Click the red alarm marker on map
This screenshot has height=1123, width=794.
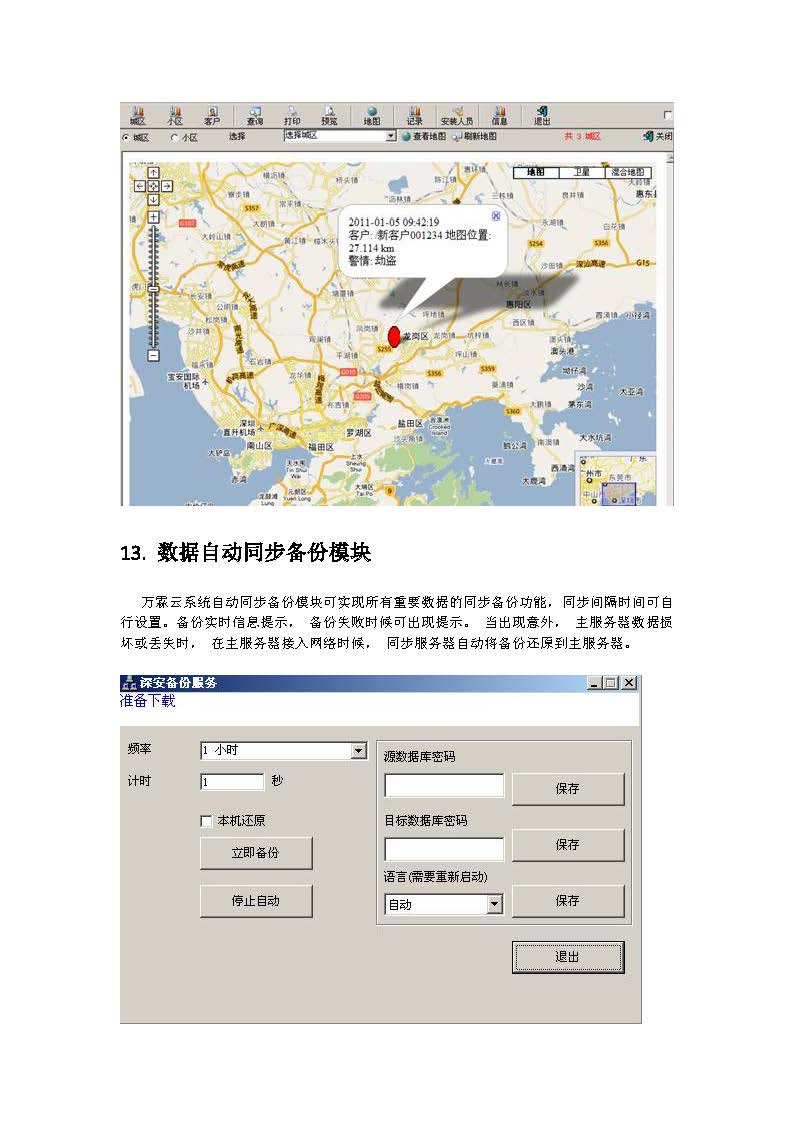click(x=394, y=337)
